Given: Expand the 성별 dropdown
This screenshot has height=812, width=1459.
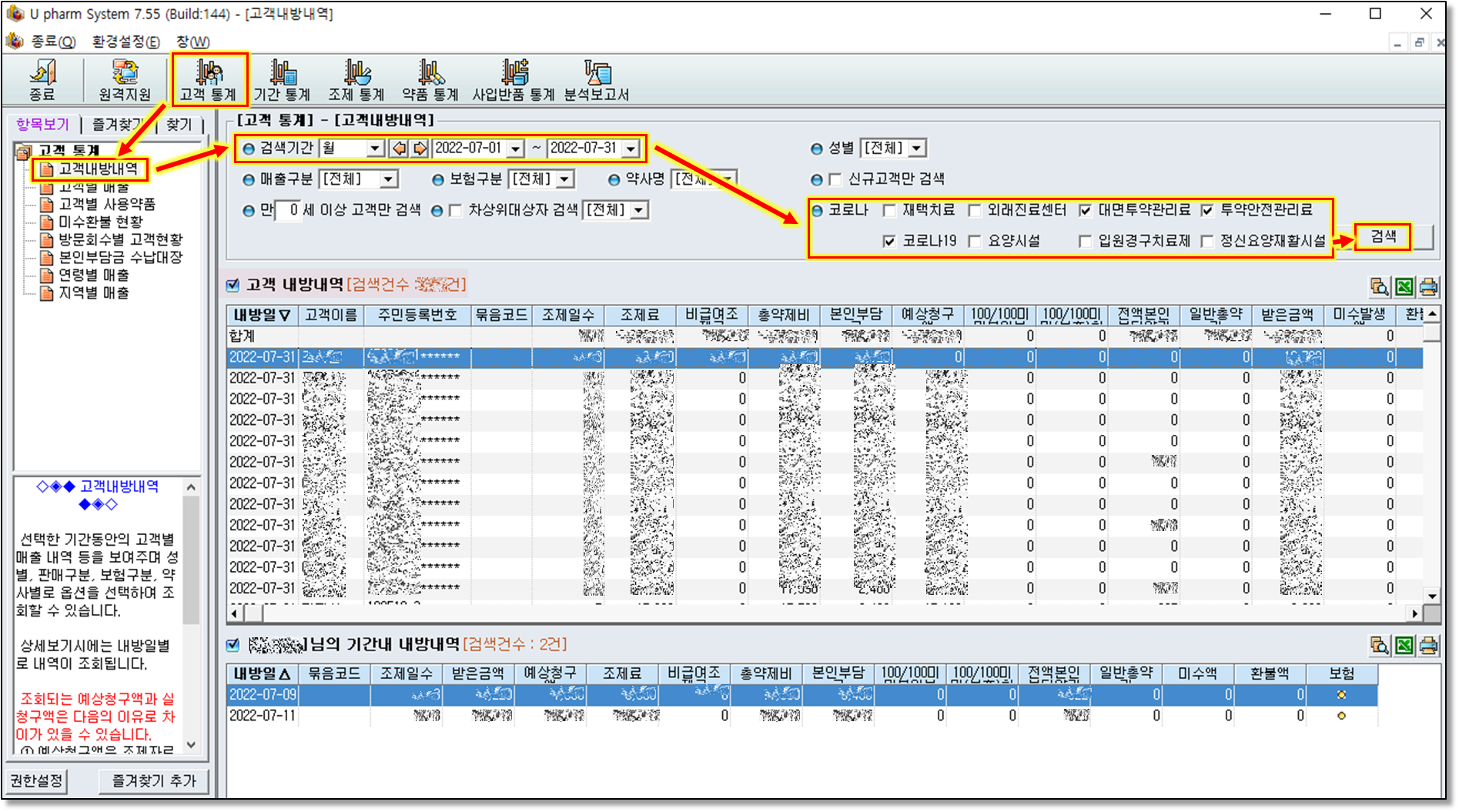Looking at the screenshot, I should [916, 148].
